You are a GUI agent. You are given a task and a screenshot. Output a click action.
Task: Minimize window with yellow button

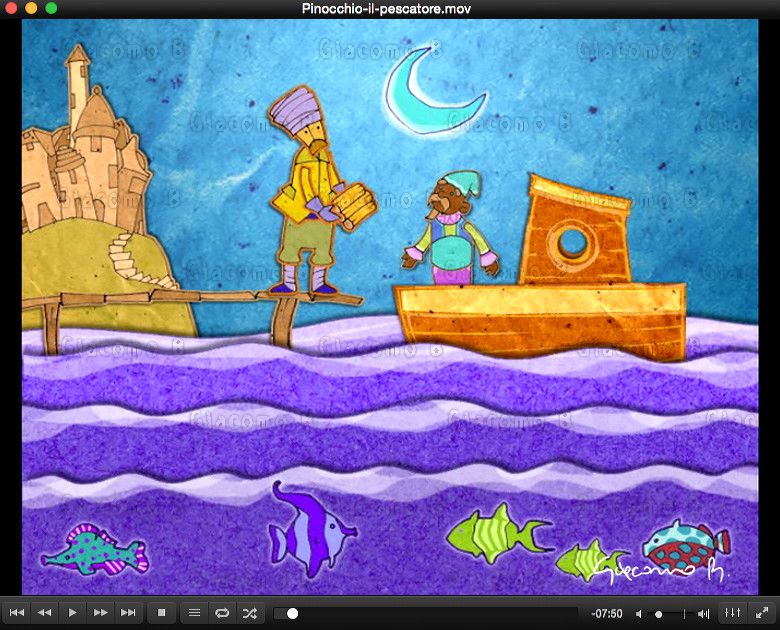coord(31,8)
